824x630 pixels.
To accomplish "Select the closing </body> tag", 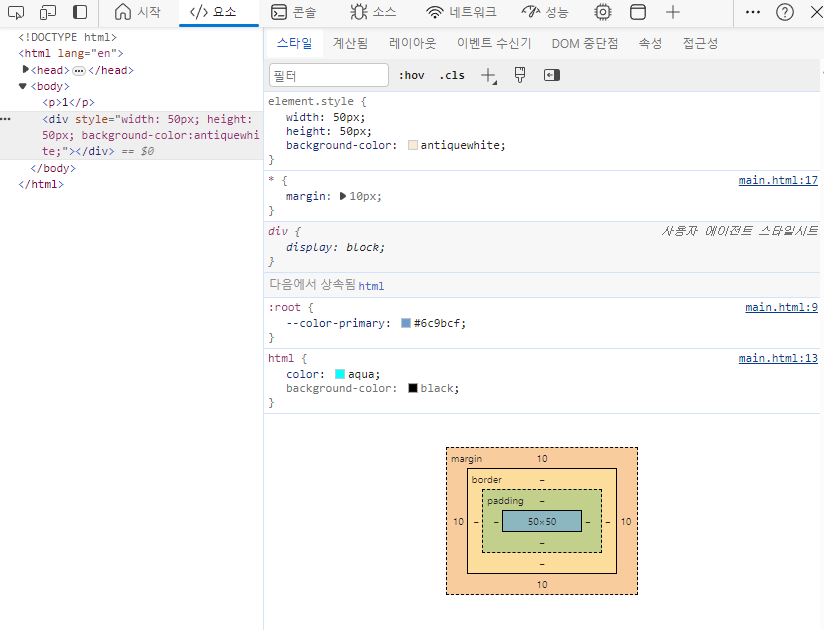I will pos(53,168).
